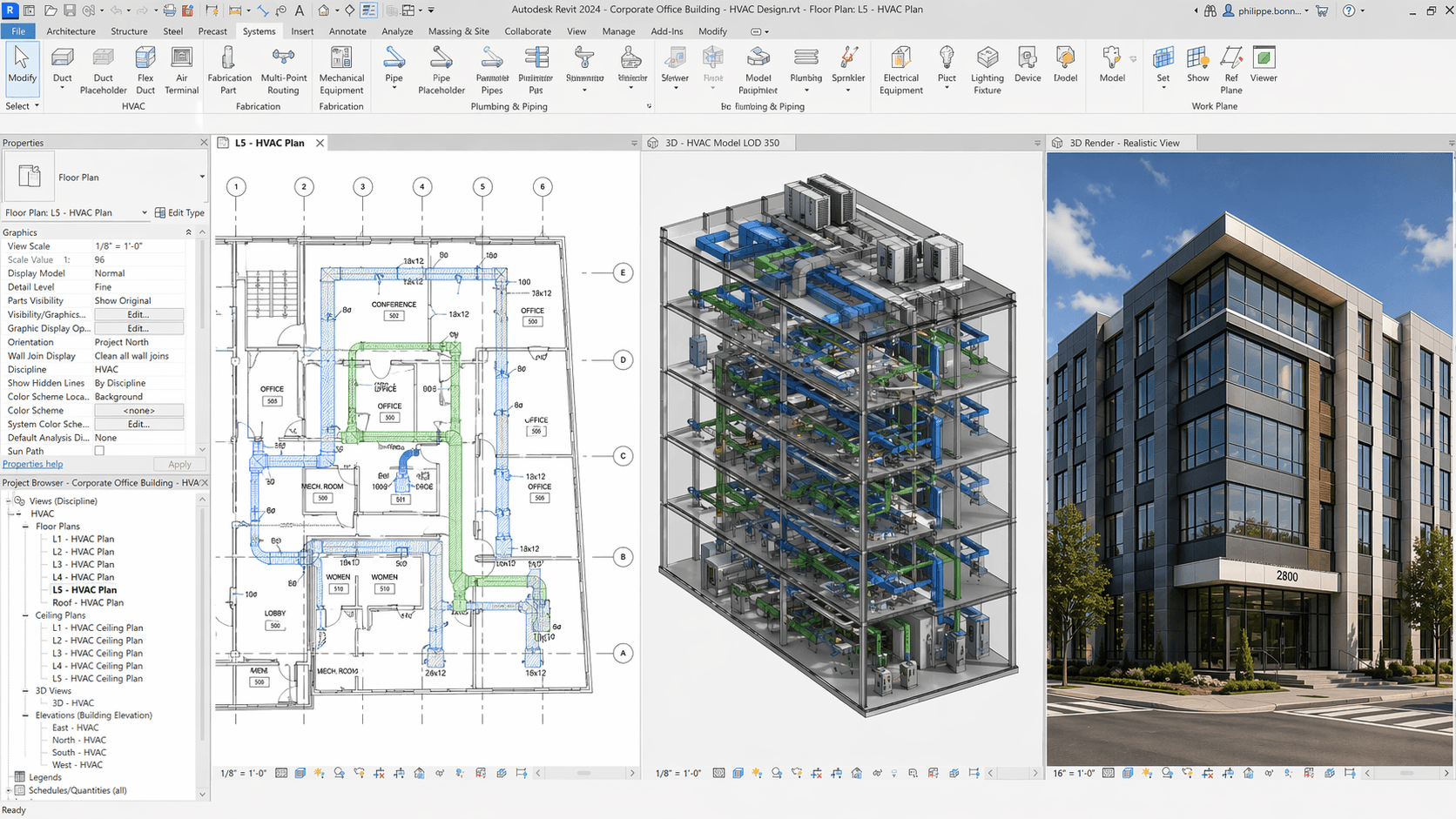Viewport: 1456px width, 819px height.
Task: Open the Properties help link
Action: (x=32, y=464)
